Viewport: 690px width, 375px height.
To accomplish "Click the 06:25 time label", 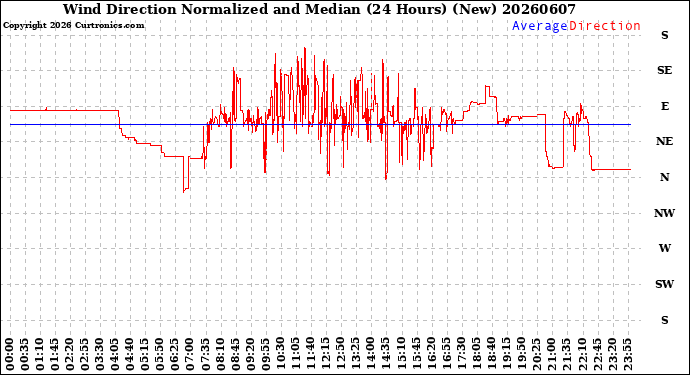I will [x=175, y=354].
